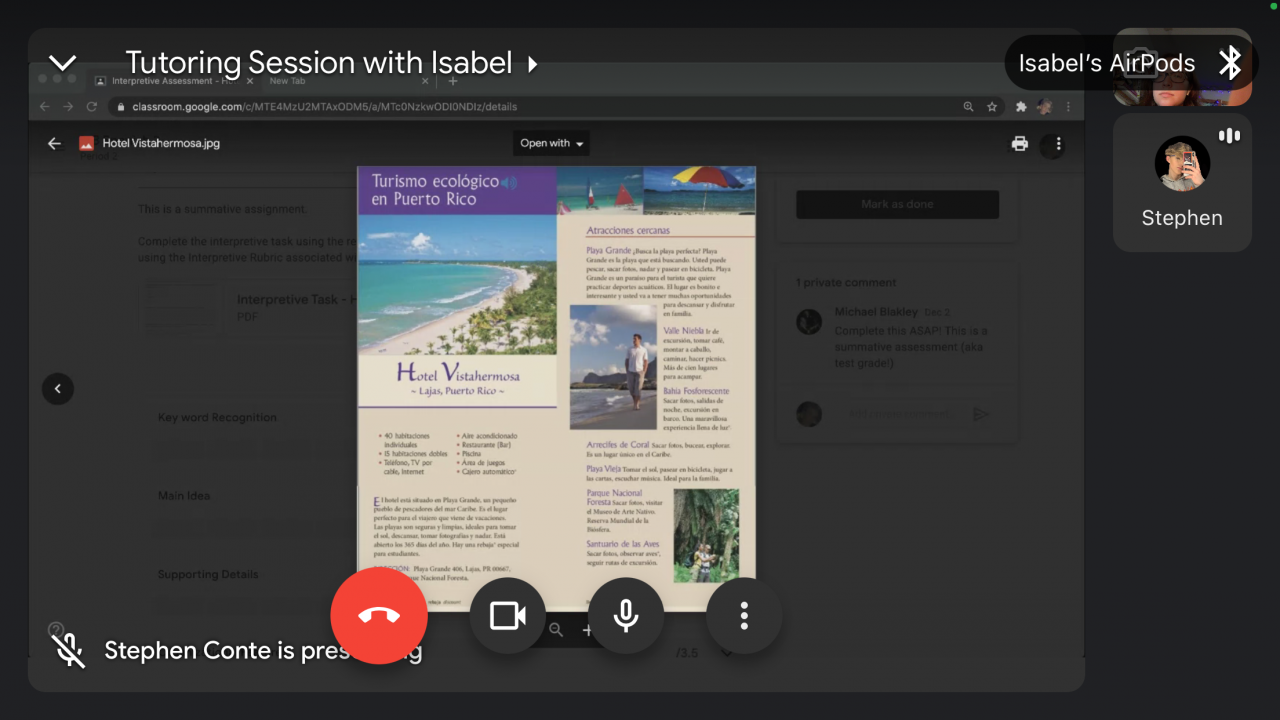Open a new Chrome tab with plus
This screenshot has width=1280, height=720.
click(453, 81)
